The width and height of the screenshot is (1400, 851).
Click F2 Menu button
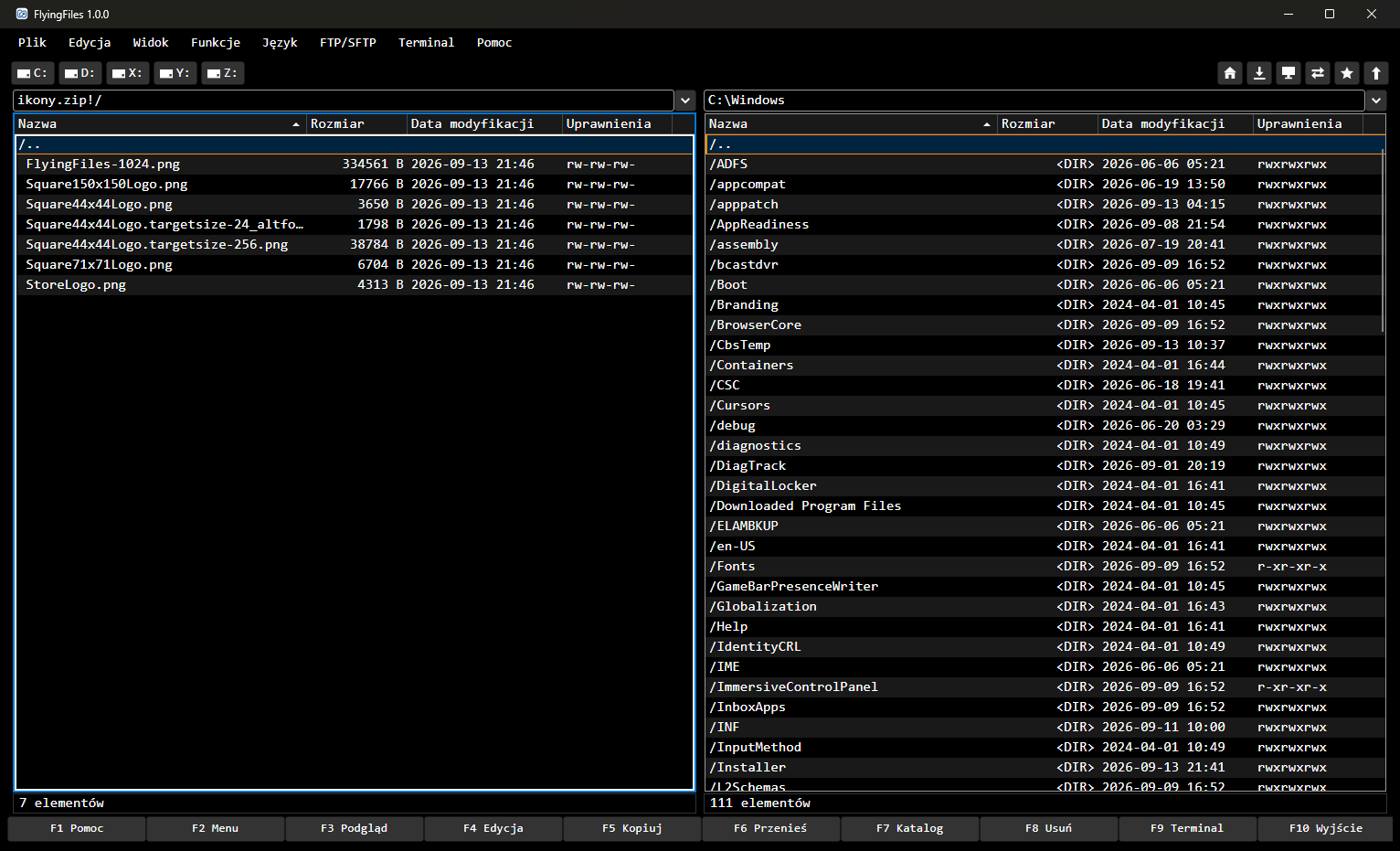click(x=216, y=828)
